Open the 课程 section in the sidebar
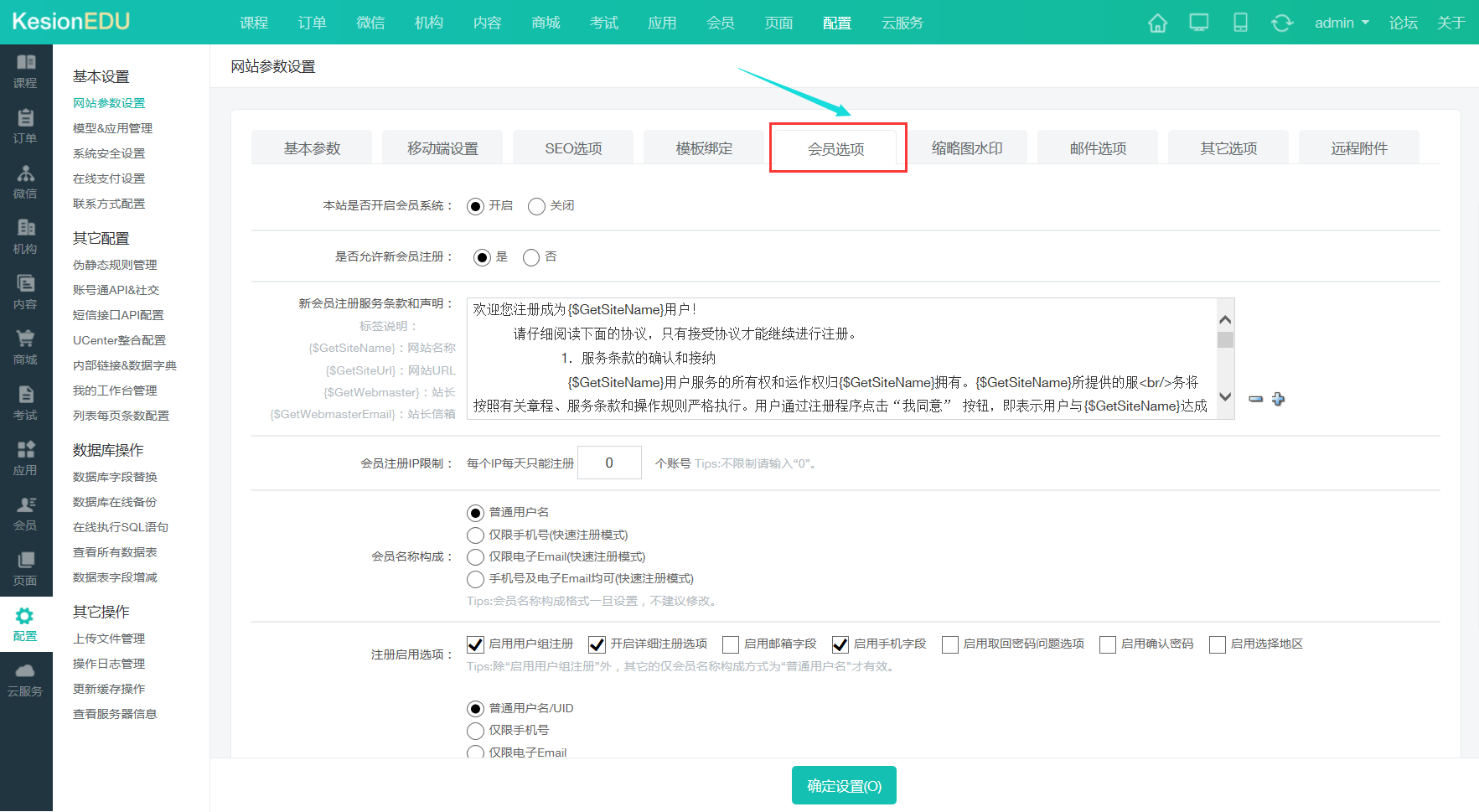This screenshot has width=1479, height=812. pyautogui.click(x=26, y=71)
